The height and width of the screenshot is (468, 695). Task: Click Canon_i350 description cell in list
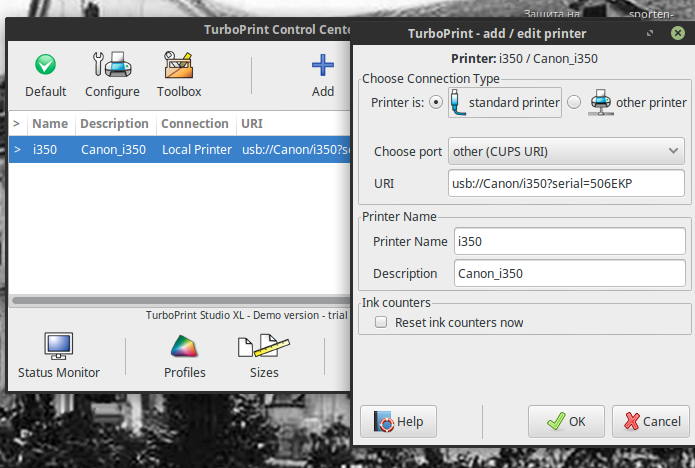coord(113,149)
